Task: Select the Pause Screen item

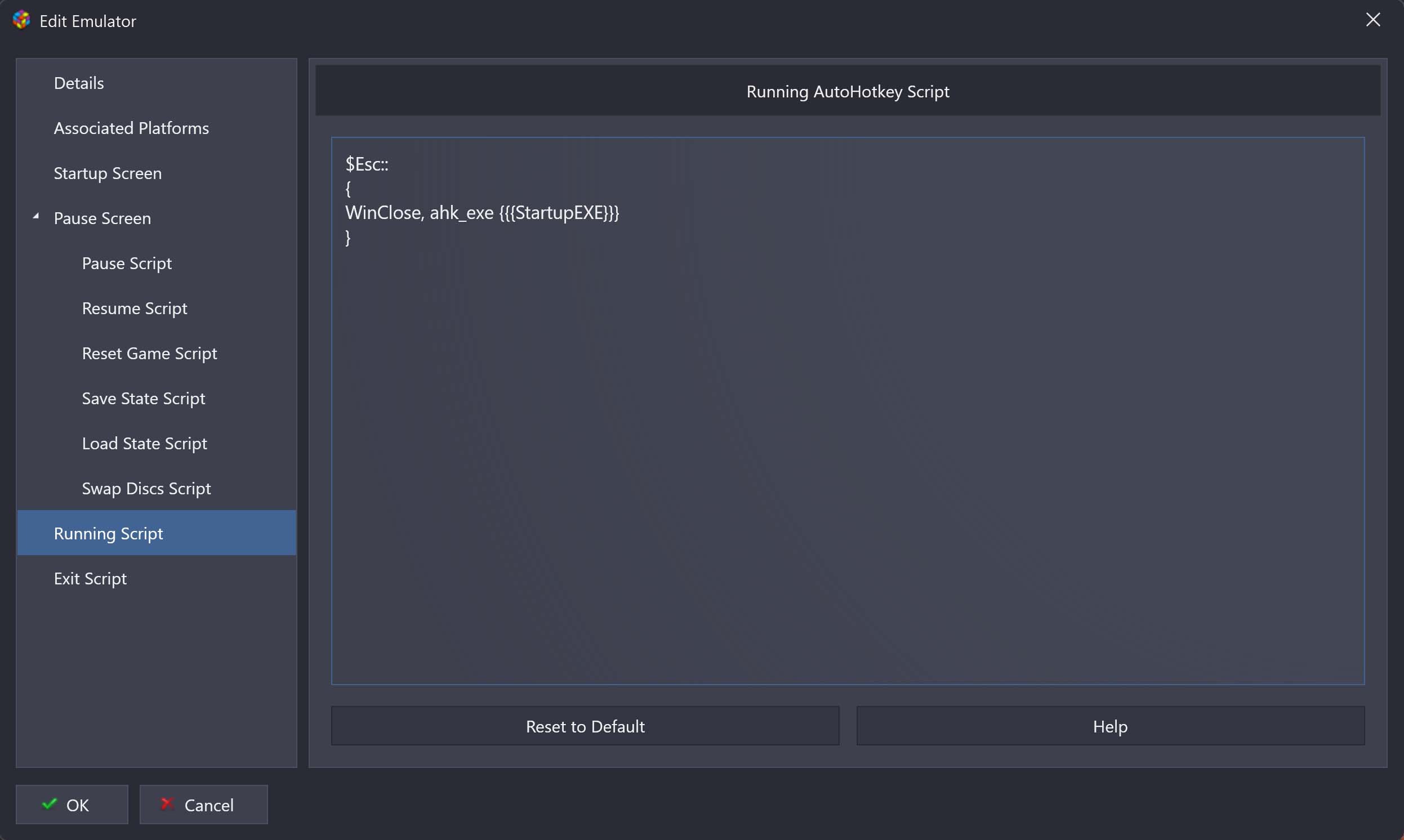Action: [x=157, y=218]
